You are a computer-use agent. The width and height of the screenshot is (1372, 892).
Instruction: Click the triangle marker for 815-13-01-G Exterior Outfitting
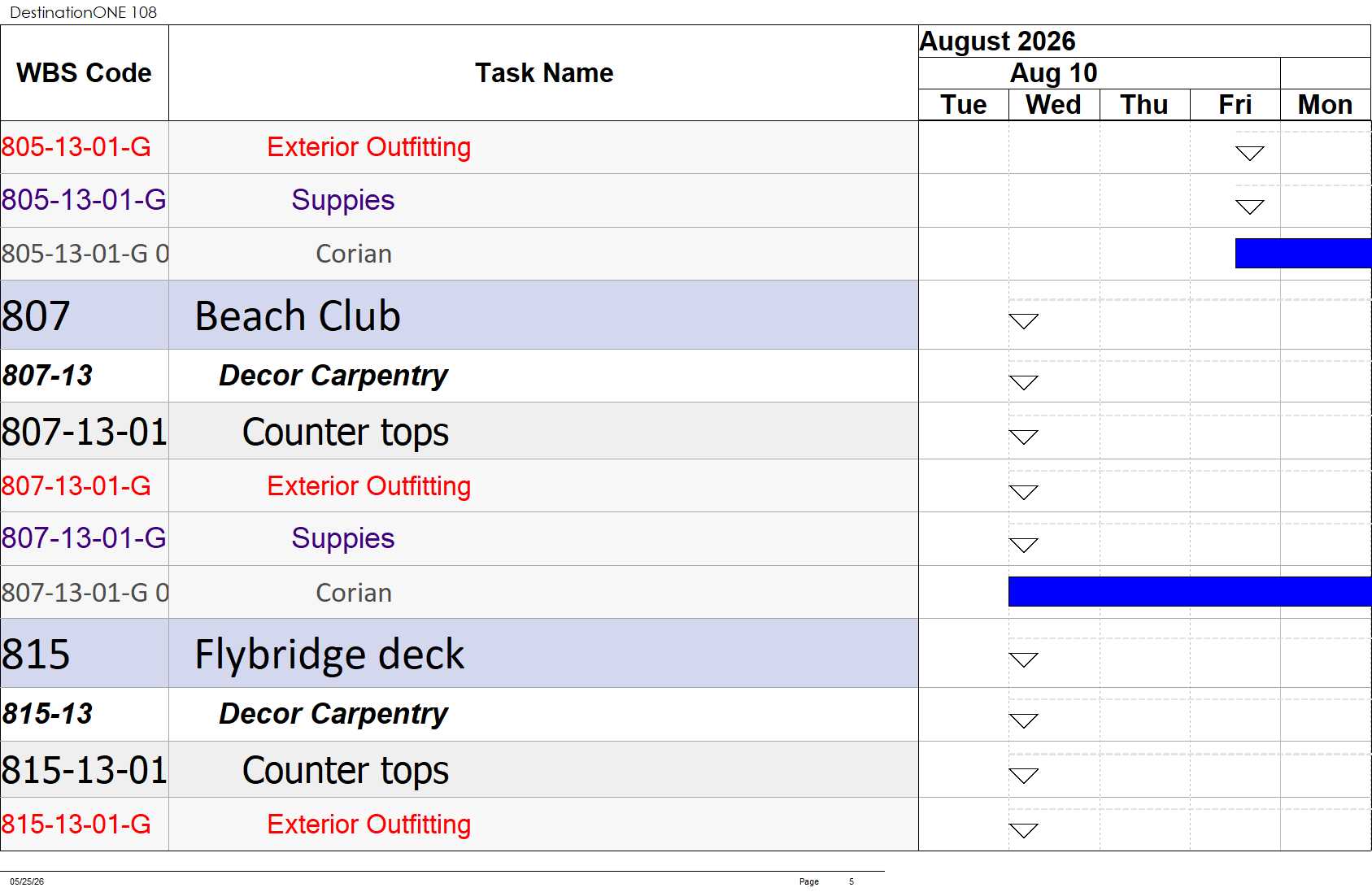click(1023, 830)
